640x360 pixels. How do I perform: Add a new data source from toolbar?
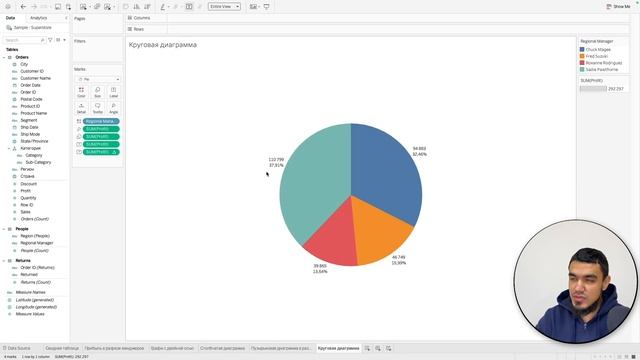(68, 7)
